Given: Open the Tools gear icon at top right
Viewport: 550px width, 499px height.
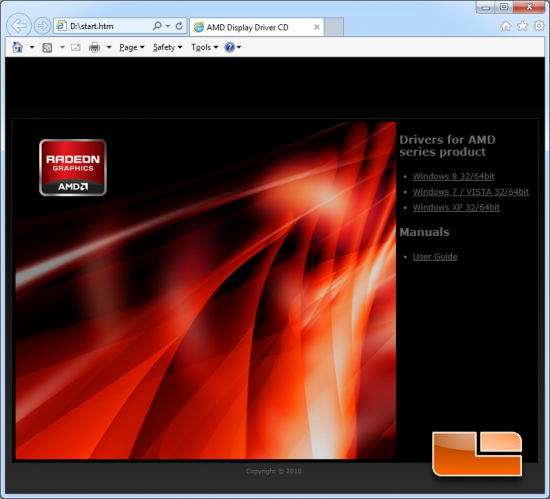Looking at the screenshot, I should (539, 25).
